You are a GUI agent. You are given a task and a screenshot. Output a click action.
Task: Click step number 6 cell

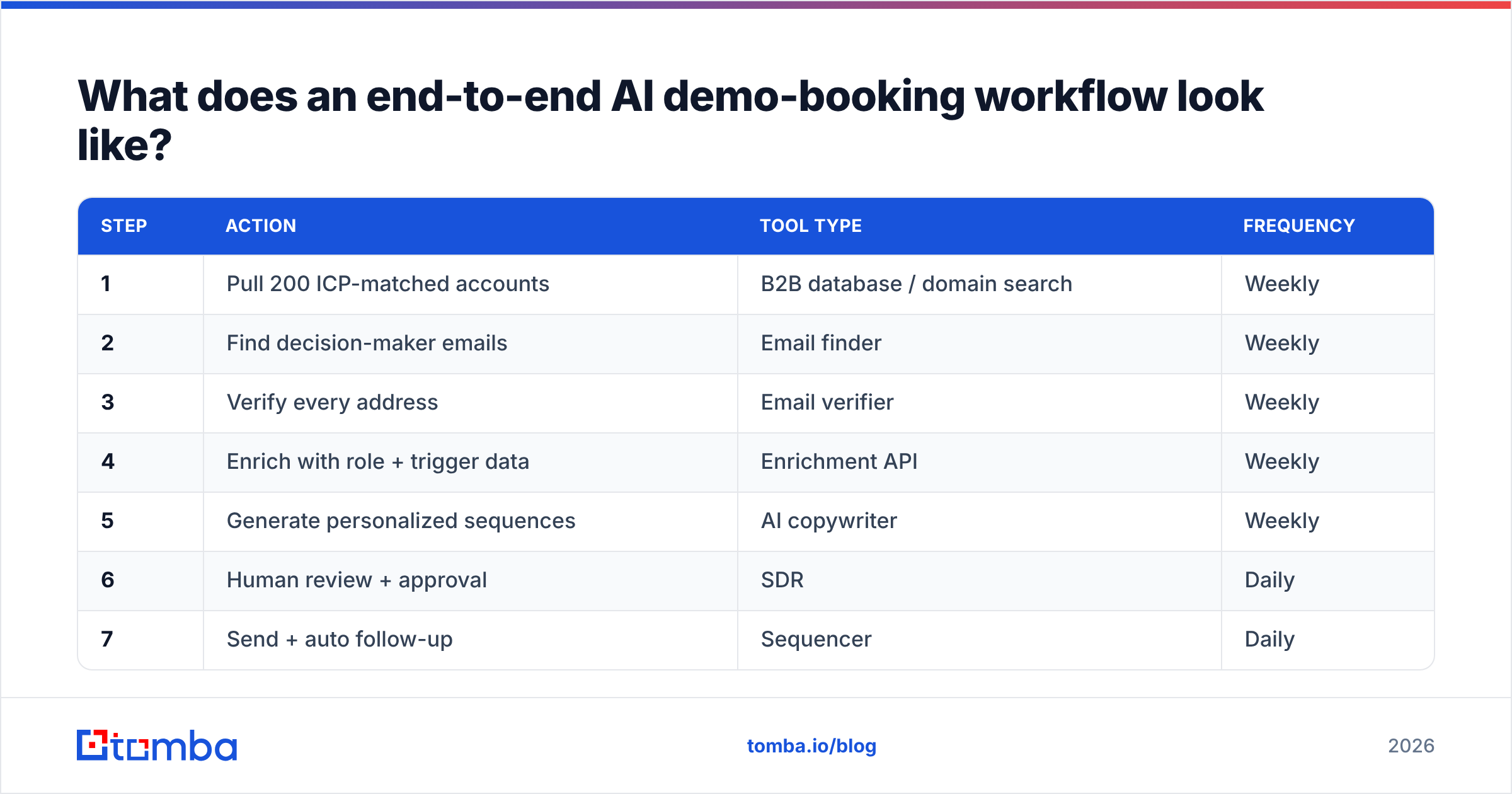pos(140,580)
